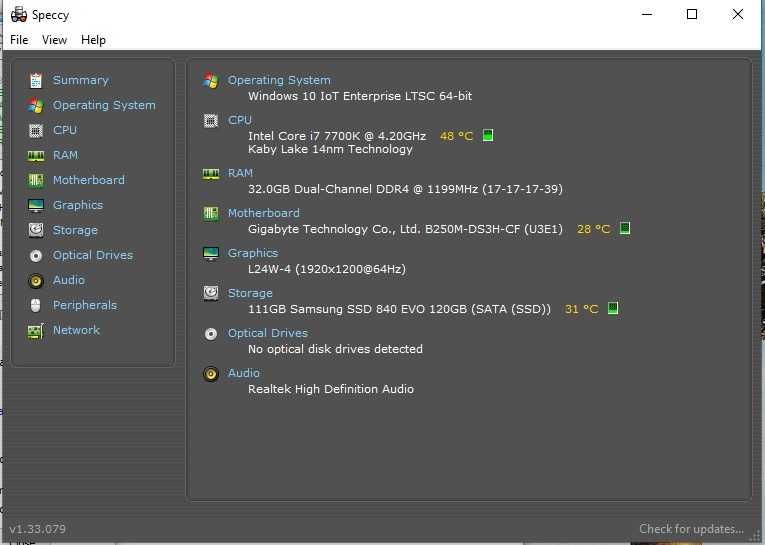This screenshot has width=765, height=545.
Task: Click Graphics heading link in summary panel
Action: pos(253,253)
